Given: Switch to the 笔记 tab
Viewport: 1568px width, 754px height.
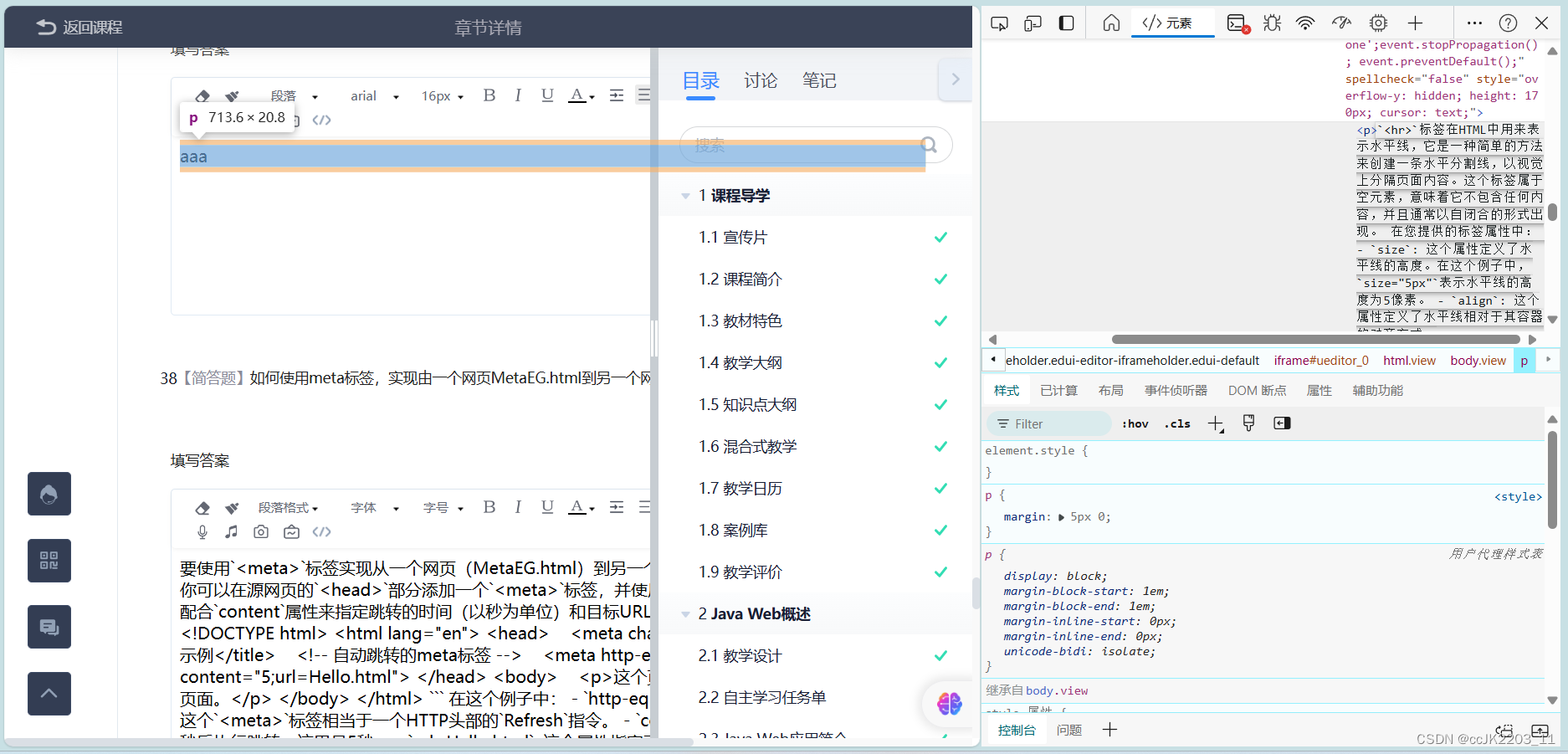Looking at the screenshot, I should (819, 80).
